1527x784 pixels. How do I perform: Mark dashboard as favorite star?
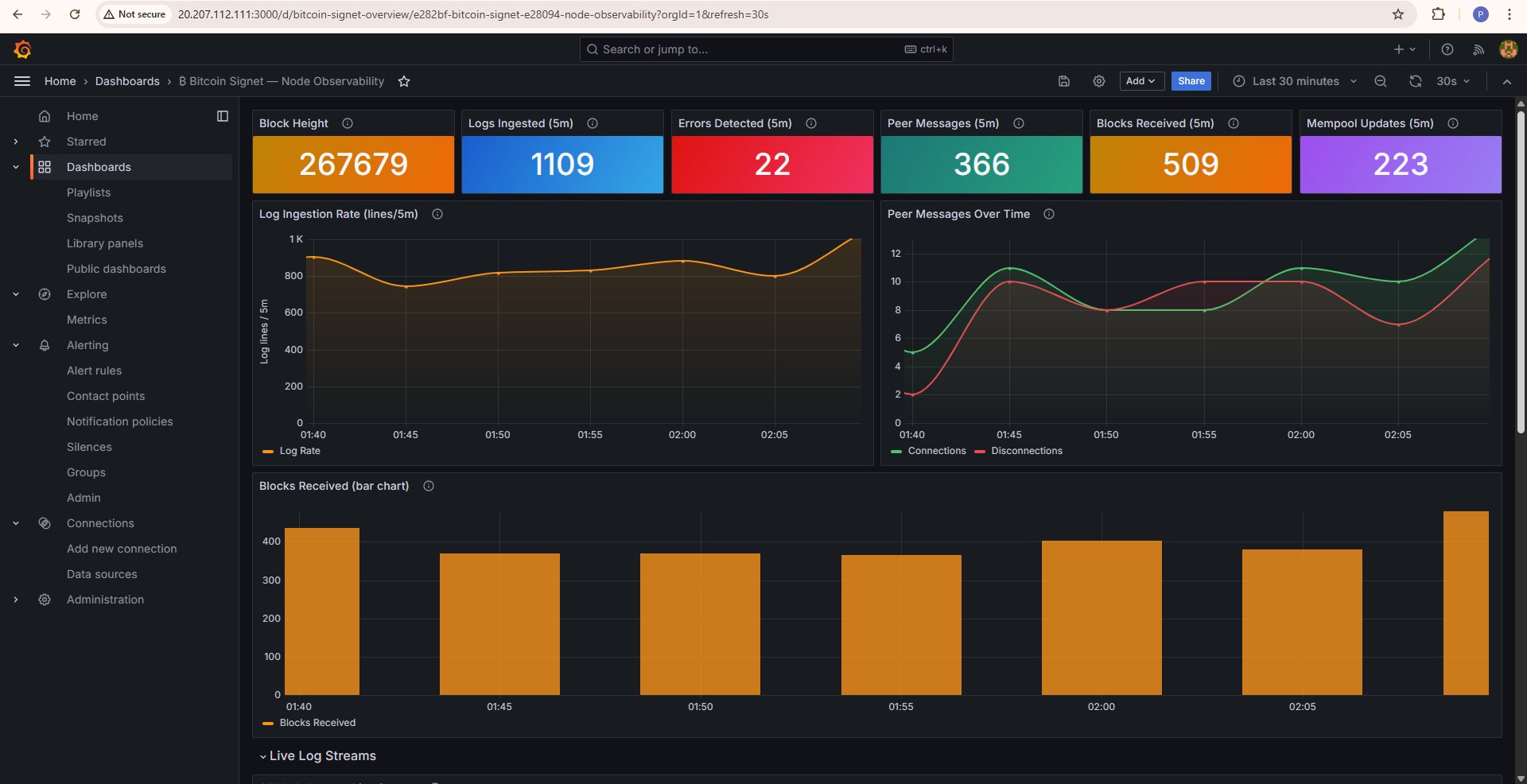pos(404,81)
